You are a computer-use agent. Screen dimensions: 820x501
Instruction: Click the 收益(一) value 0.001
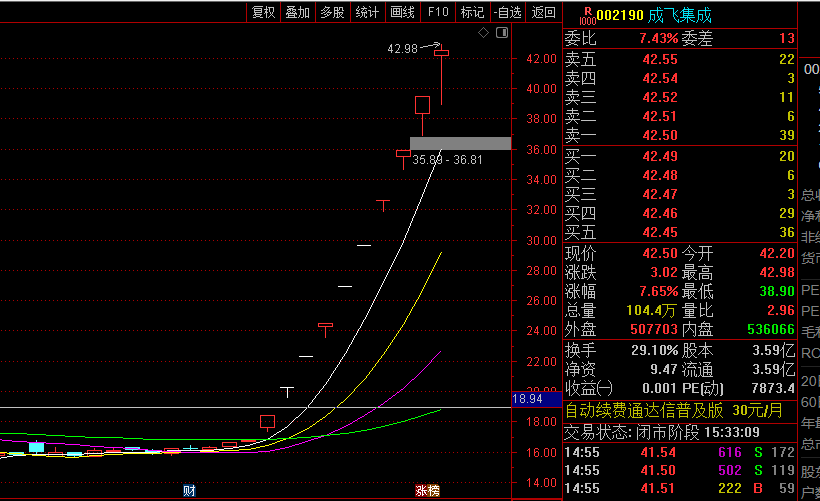click(659, 388)
